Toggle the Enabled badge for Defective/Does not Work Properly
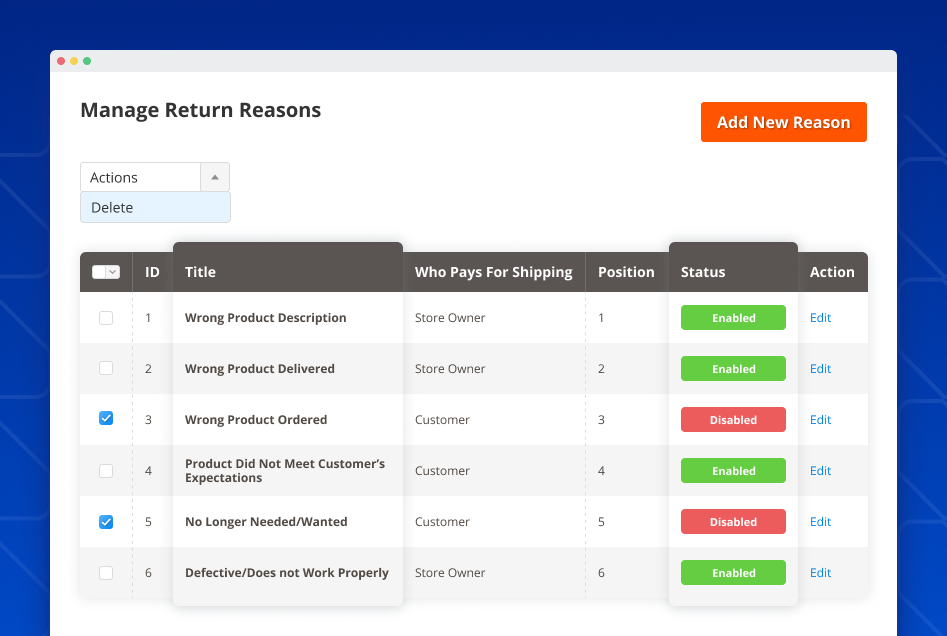The image size is (947, 636). pos(733,572)
